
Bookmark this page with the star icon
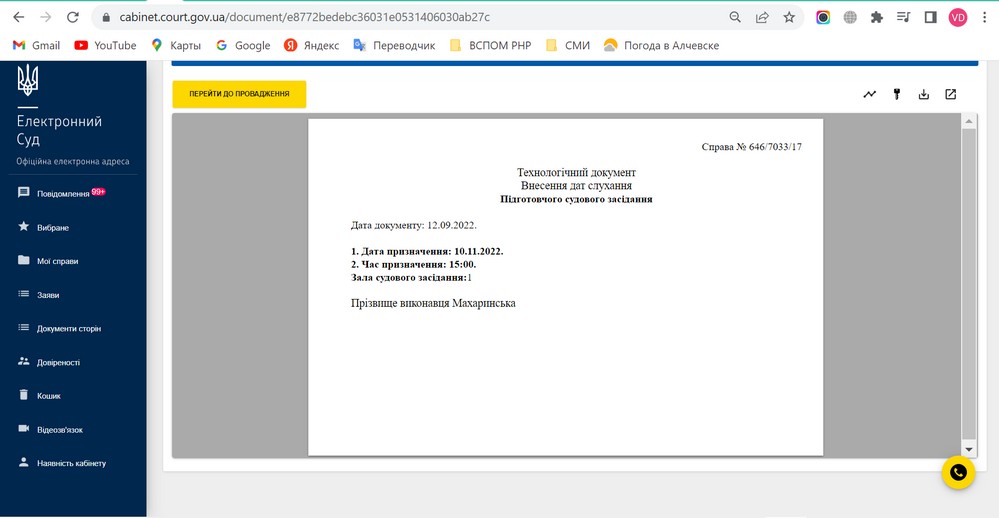click(789, 17)
